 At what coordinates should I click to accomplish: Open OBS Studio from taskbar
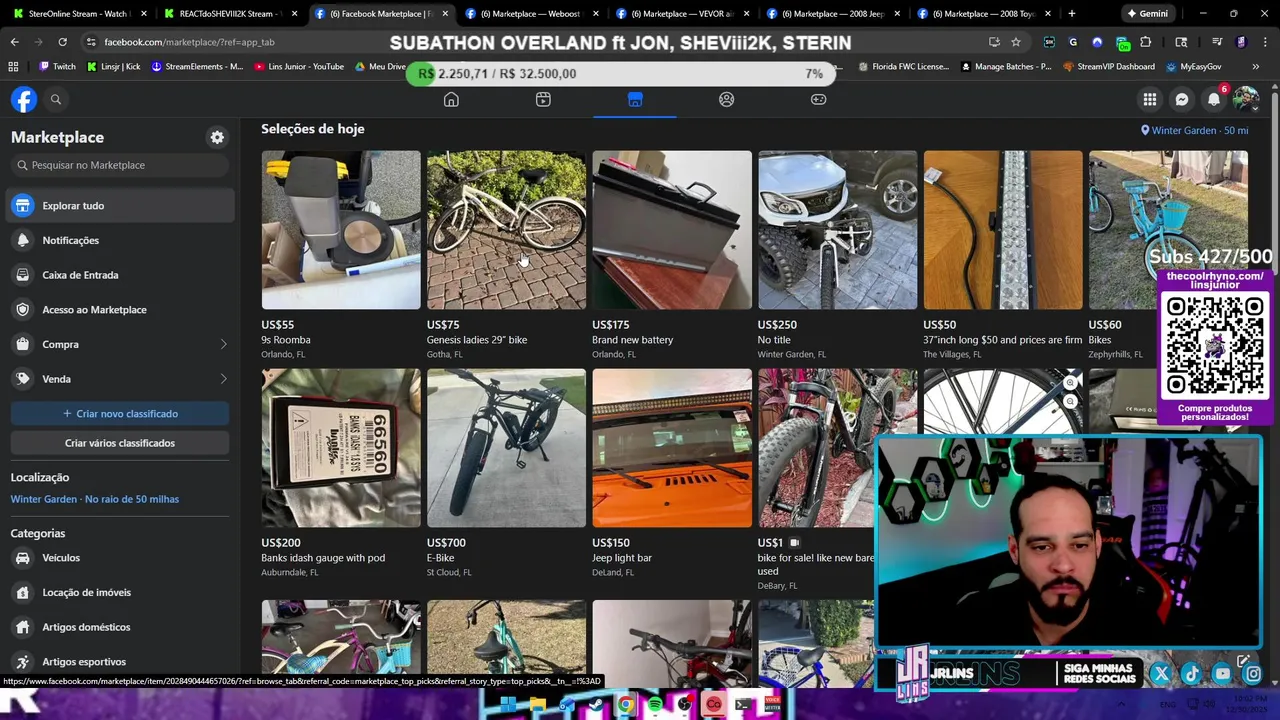point(685,705)
